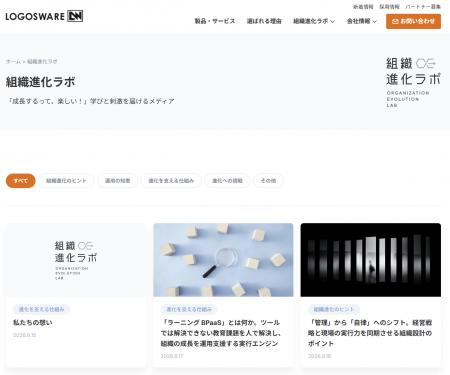Viewport: 450px width, 375px height.
Task: Select the その他 filter pill
Action: [x=268, y=181]
